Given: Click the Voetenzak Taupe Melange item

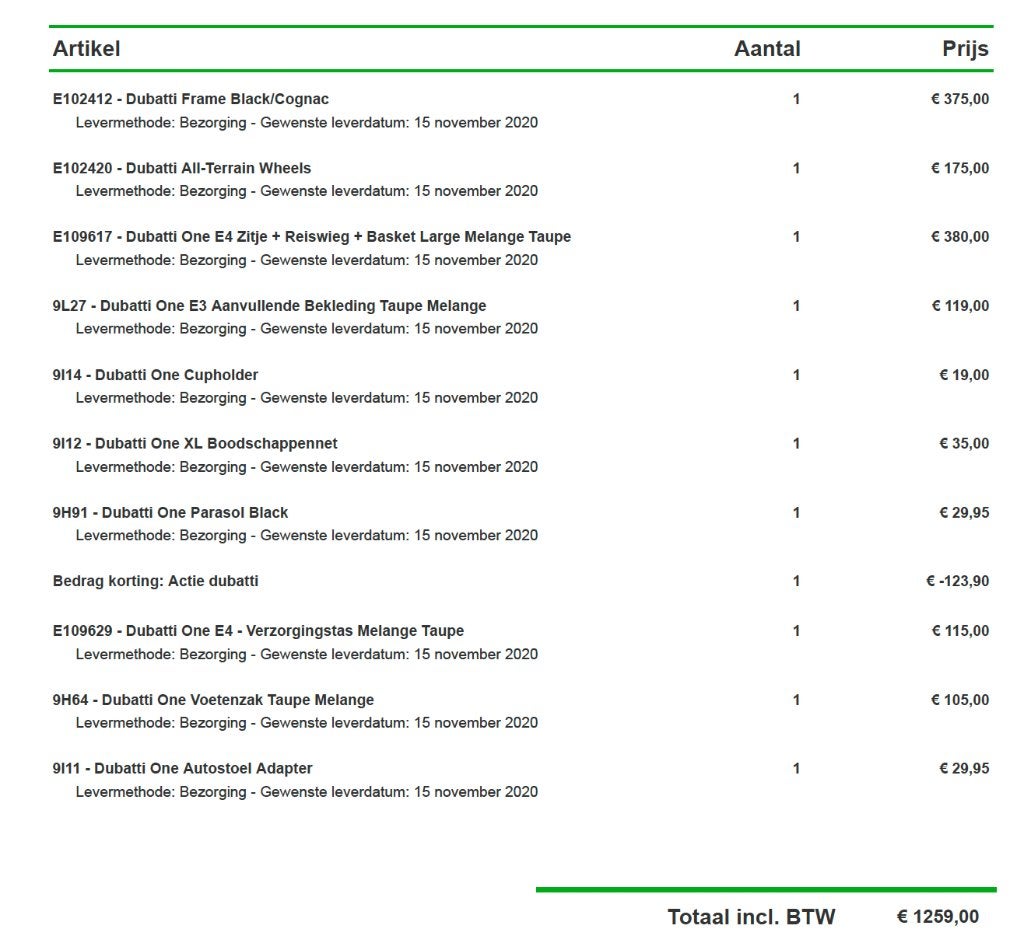Looking at the screenshot, I should 213,700.
